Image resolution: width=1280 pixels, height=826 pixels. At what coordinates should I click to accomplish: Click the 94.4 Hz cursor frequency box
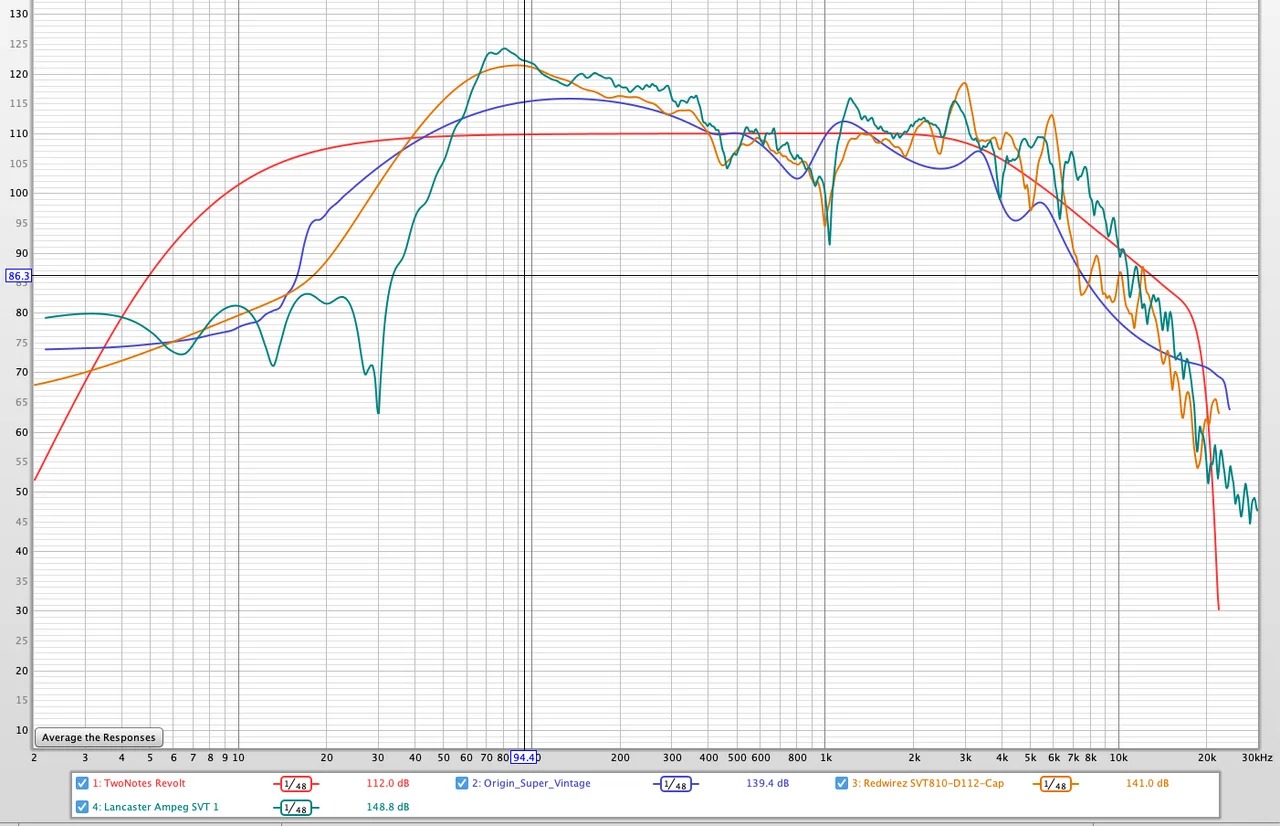pos(525,758)
